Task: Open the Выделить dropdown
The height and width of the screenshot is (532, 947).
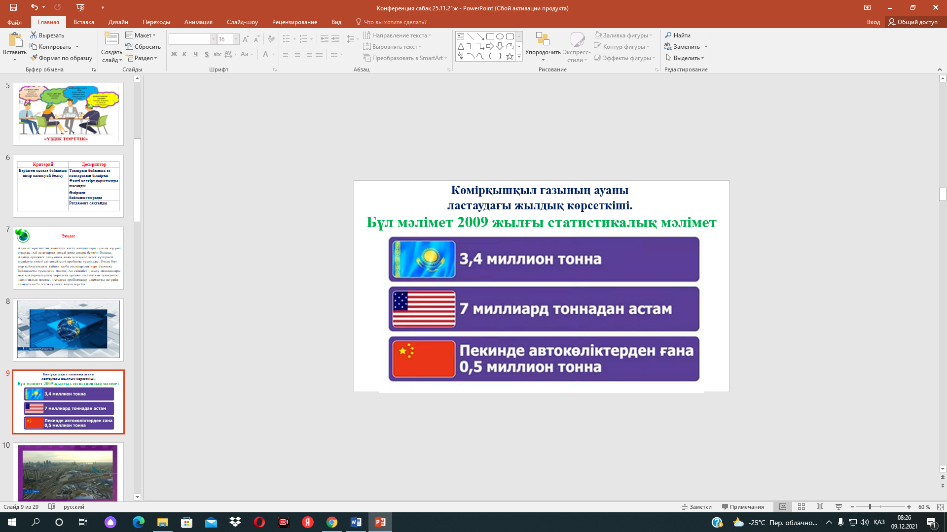Action: click(685, 58)
